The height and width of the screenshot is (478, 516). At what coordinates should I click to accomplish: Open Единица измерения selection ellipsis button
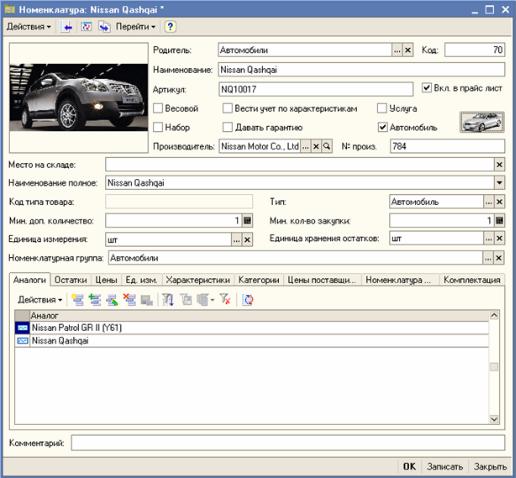(237, 240)
